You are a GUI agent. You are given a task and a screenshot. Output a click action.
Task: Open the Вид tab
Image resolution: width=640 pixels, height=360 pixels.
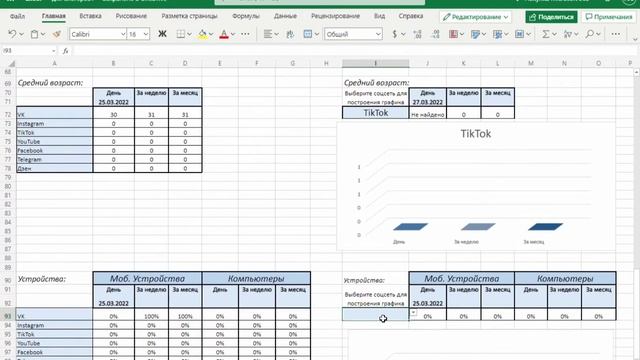point(379,16)
